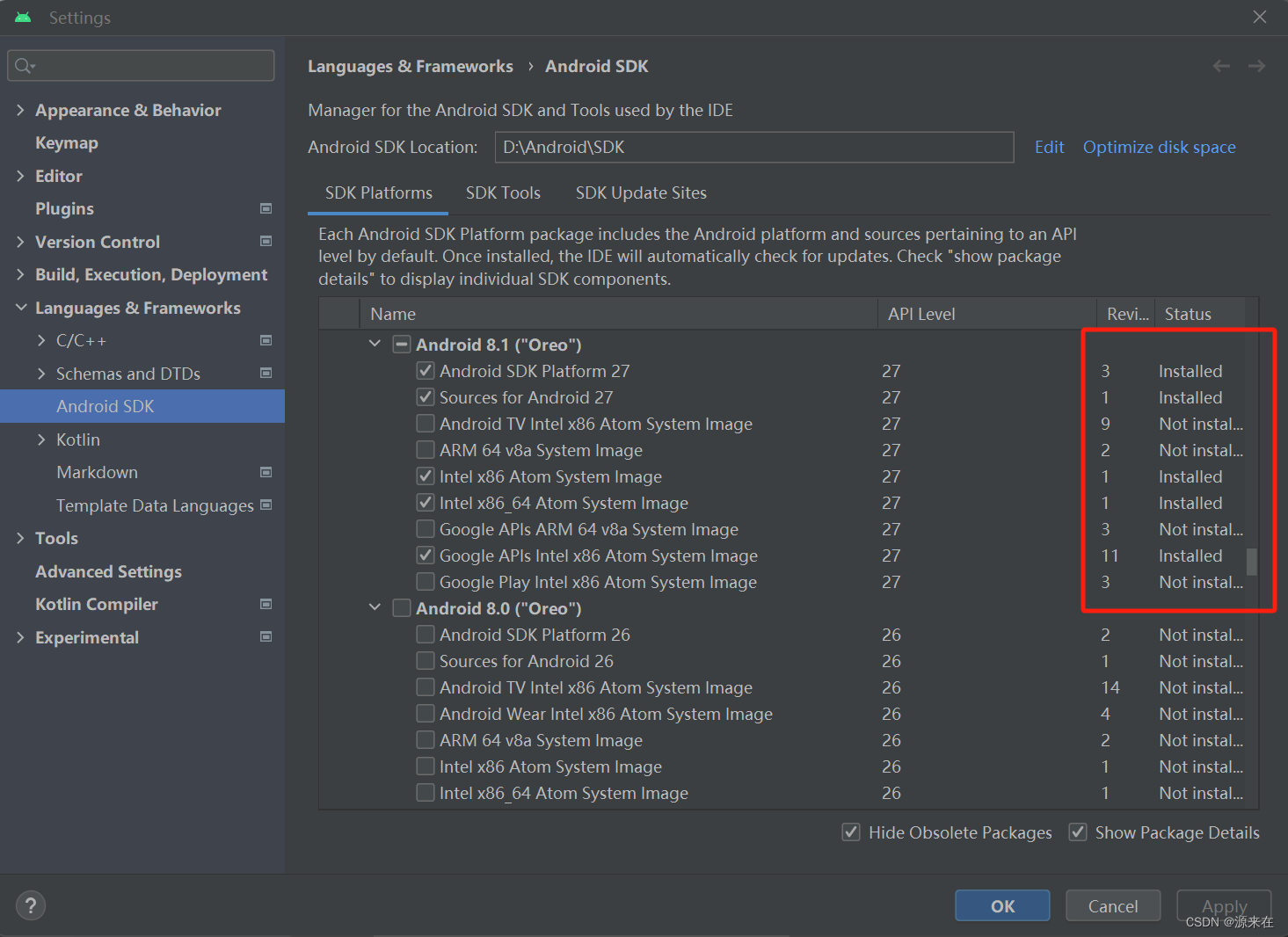Confirm with the OK button
Screen dimensions: 1288x937
pyautogui.click(x=1002, y=905)
